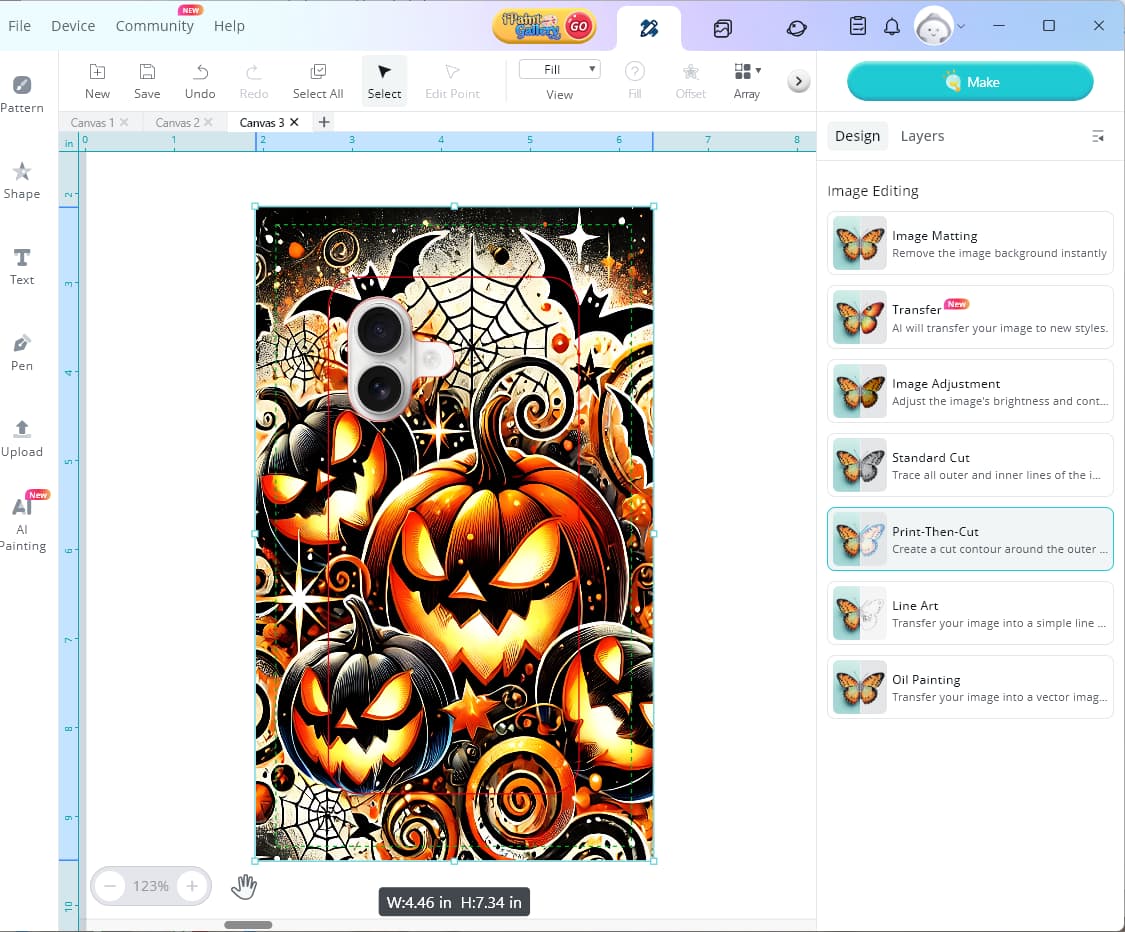Launch the AI Painting feature
The width and height of the screenshot is (1125, 932).
pos(22,522)
